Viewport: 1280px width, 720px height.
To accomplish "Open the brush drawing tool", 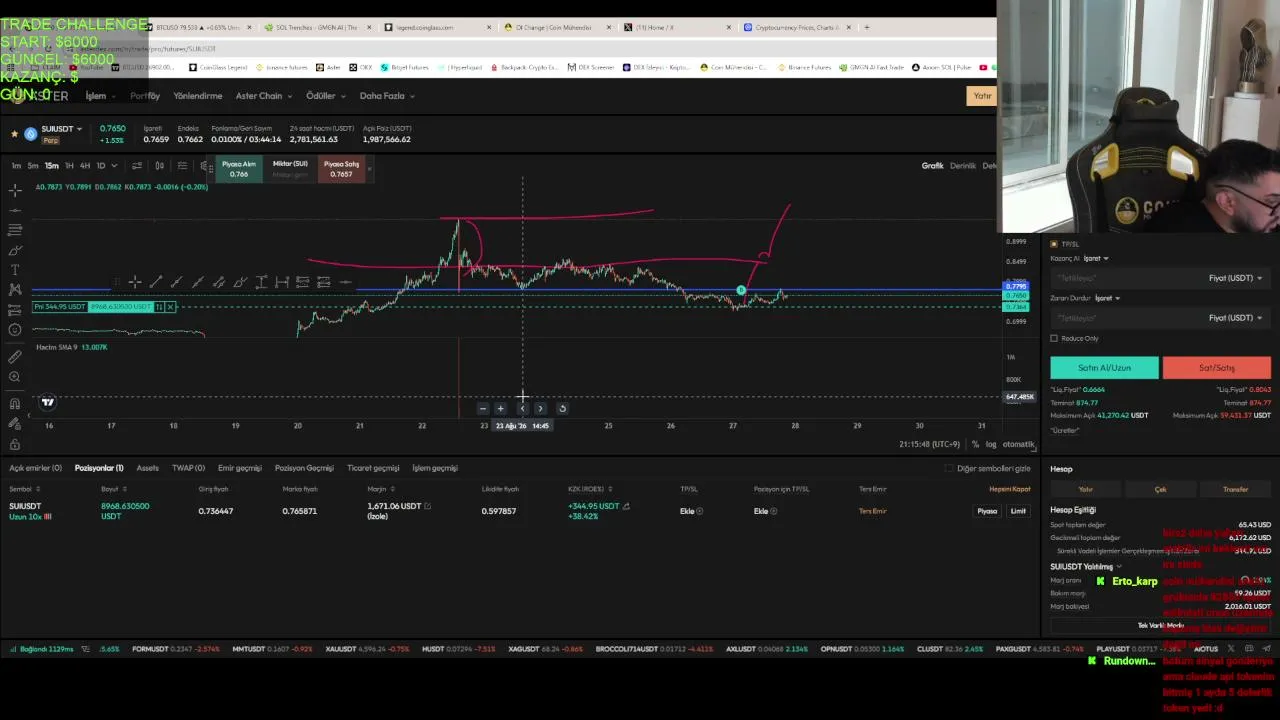I will pos(15,250).
